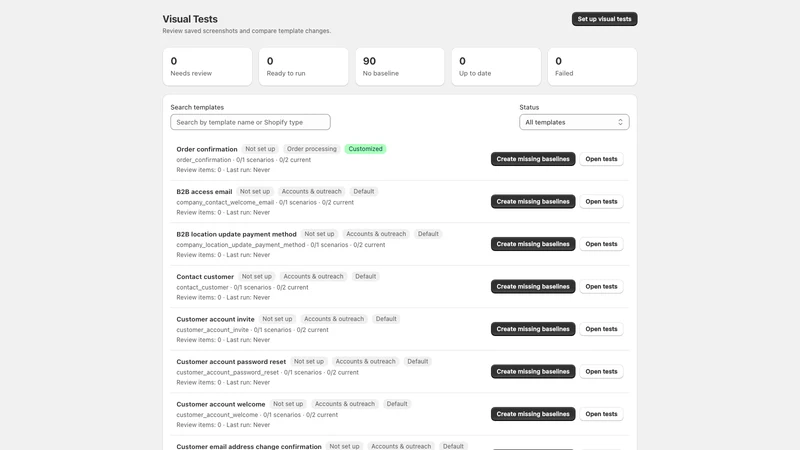Open the Ready to run stat card

[x=304, y=66]
